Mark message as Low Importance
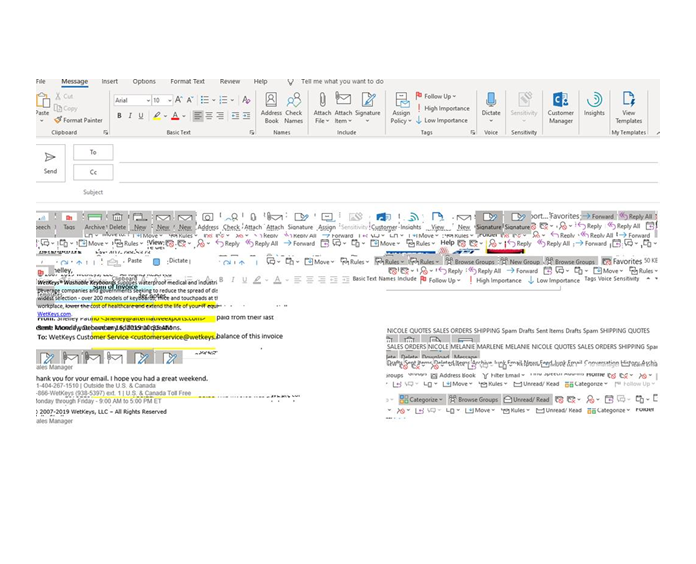Image resolution: width=696 pixels, height=564 pixels. pyautogui.click(x=442, y=120)
